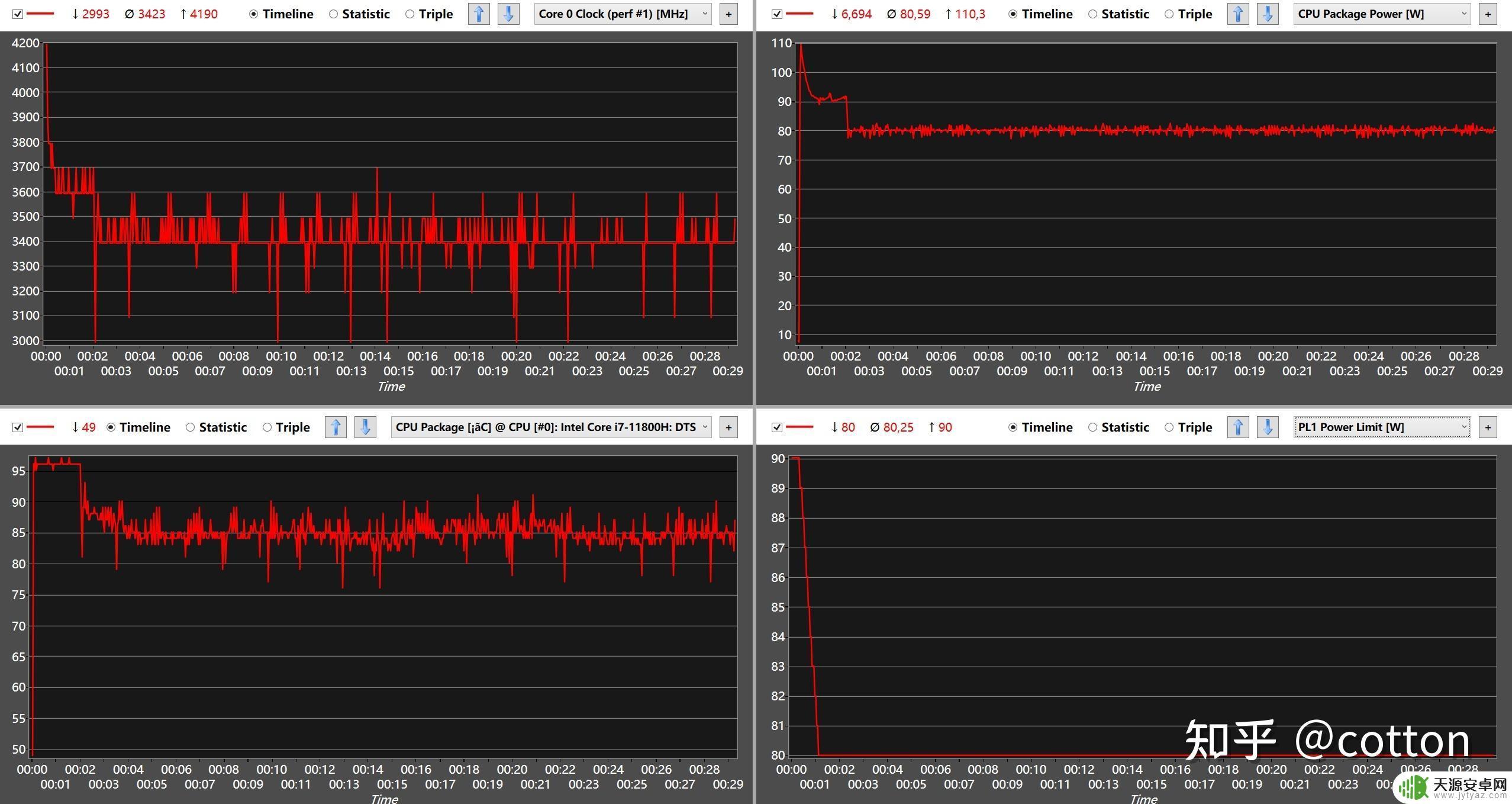Click red line color swatch in CPU Package Power panel

coord(799,14)
